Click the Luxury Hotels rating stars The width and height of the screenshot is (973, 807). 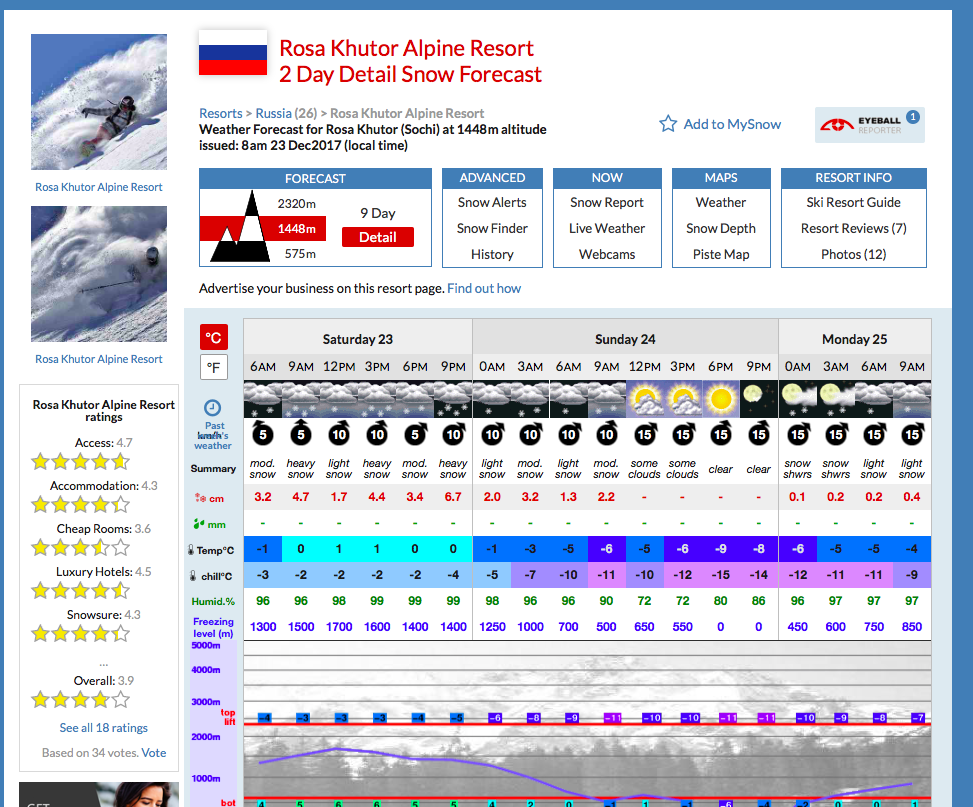coord(81,590)
